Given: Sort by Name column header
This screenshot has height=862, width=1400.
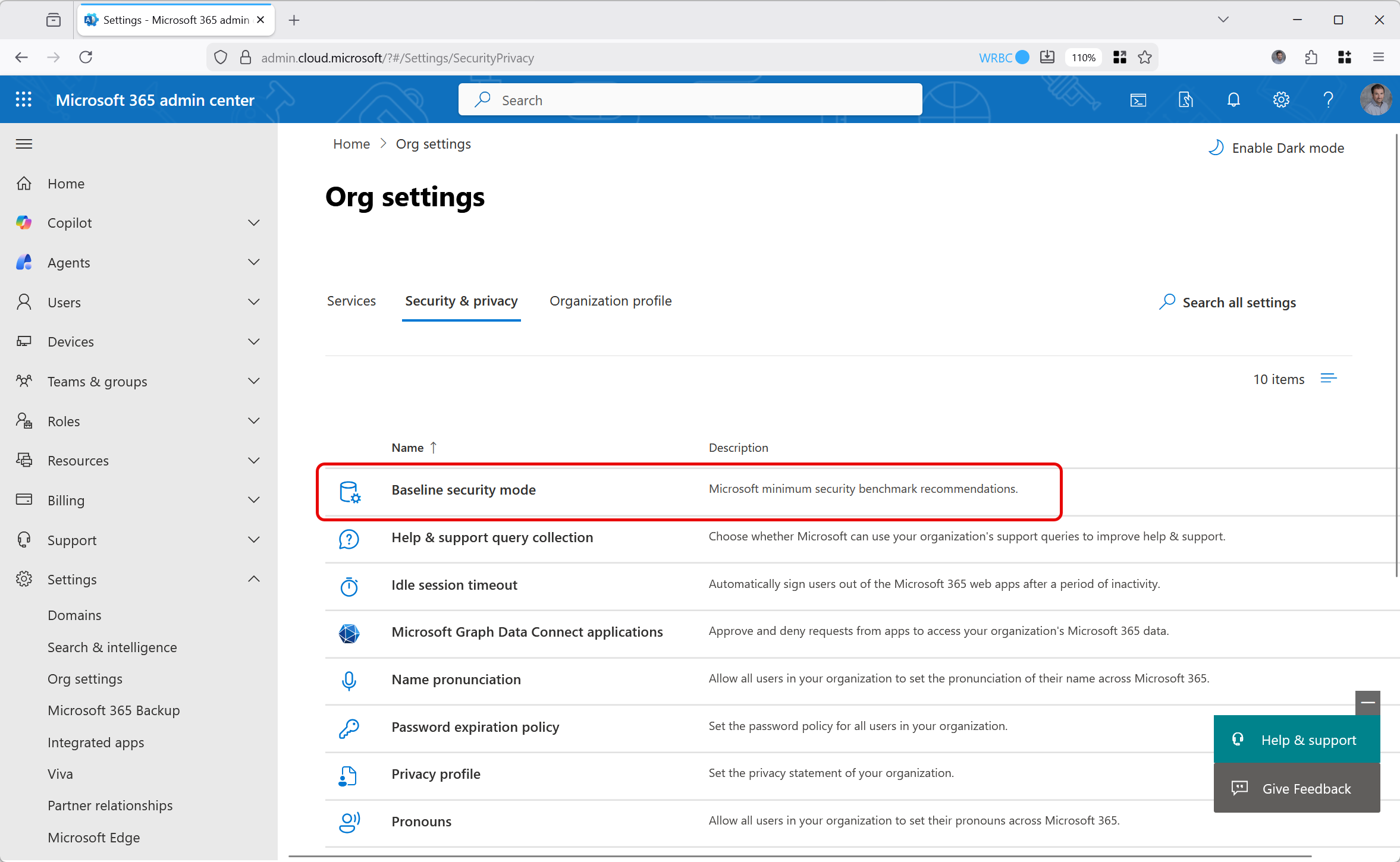Looking at the screenshot, I should pos(408,448).
